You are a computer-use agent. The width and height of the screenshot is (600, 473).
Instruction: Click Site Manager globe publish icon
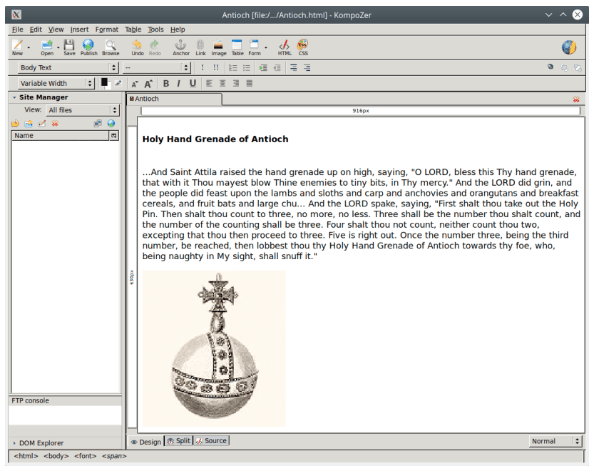point(111,123)
